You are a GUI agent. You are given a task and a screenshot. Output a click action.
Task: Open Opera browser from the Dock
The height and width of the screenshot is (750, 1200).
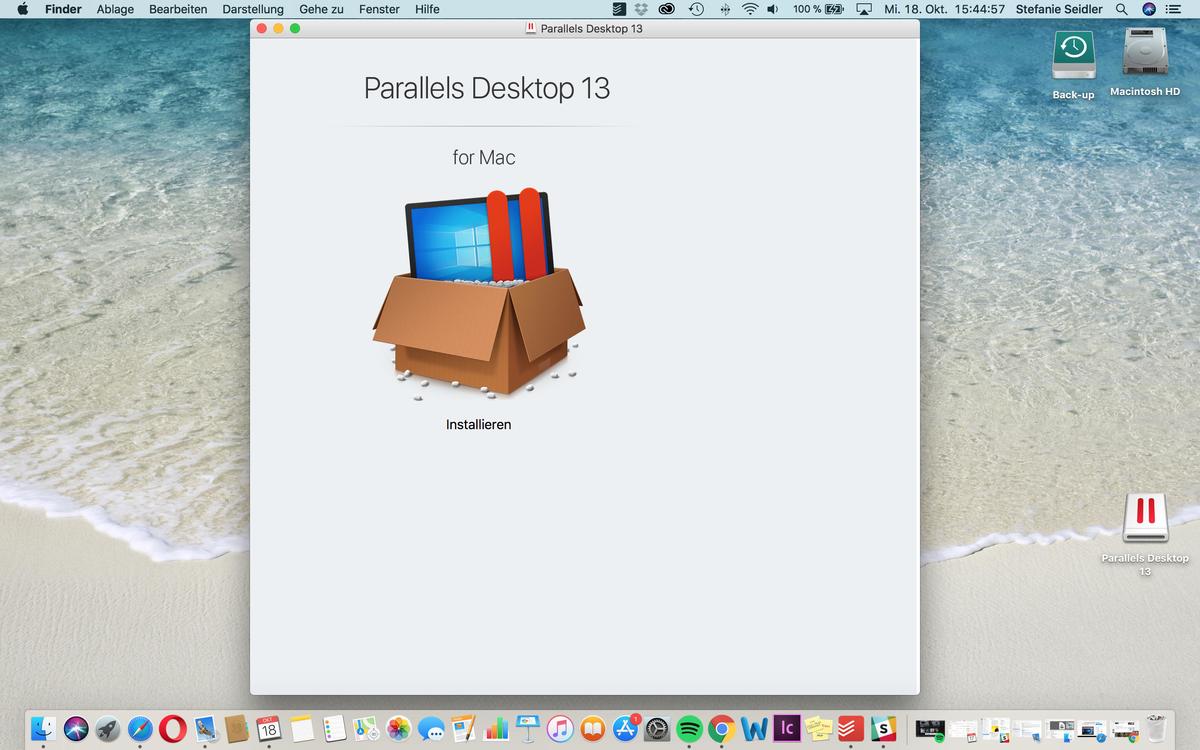[x=173, y=729]
